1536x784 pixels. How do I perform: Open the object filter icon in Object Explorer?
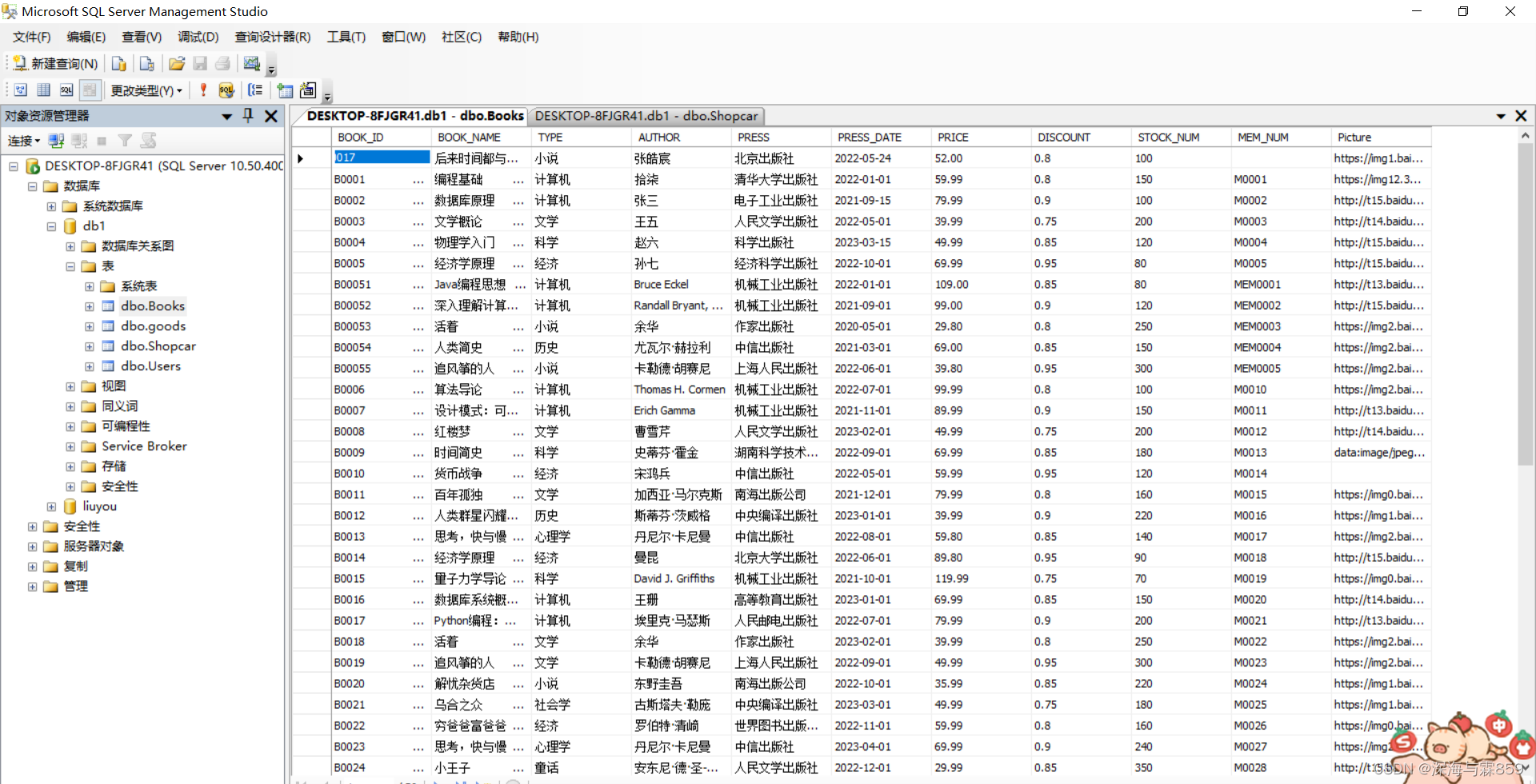124,140
